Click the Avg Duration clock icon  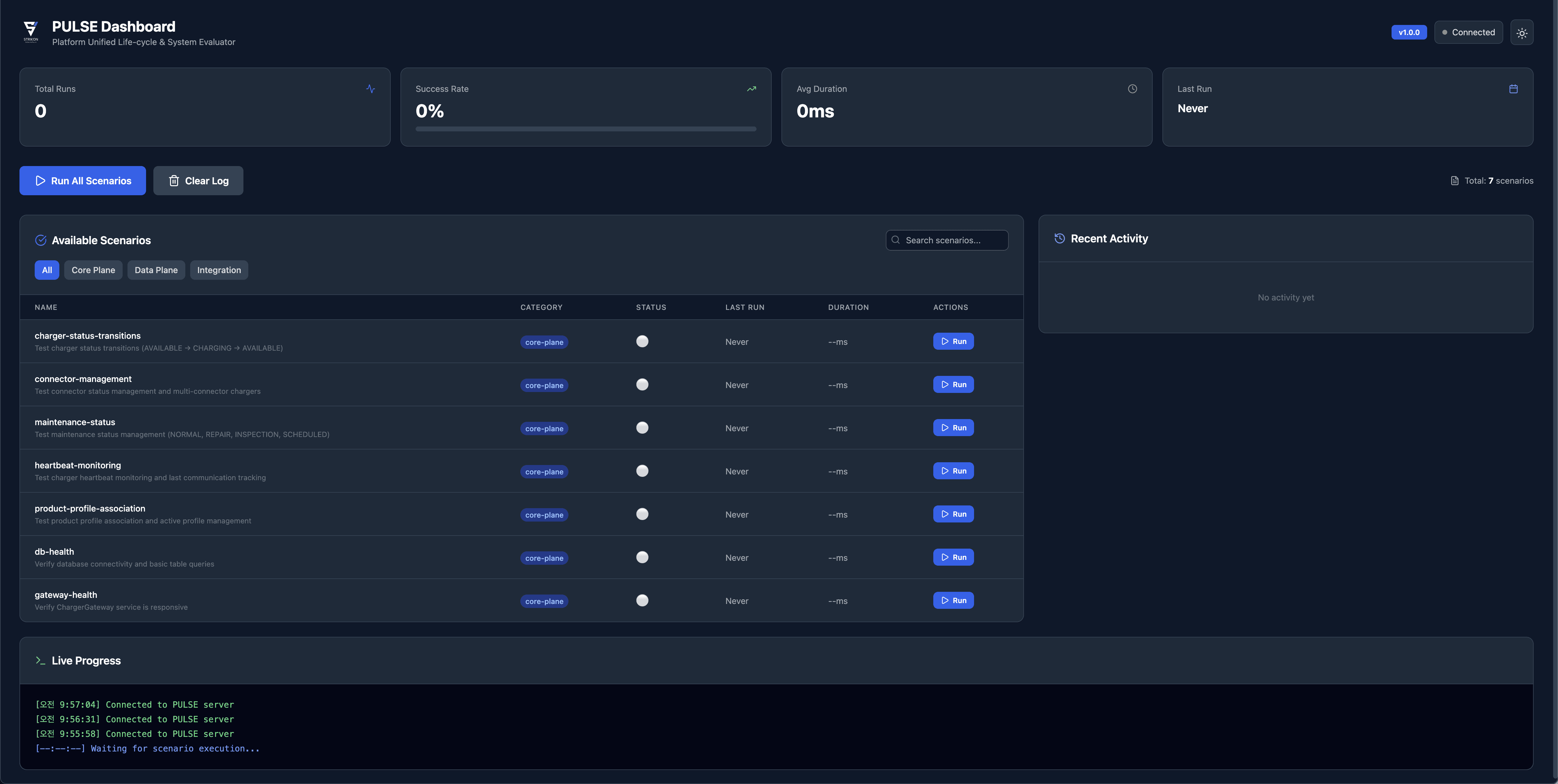pos(1132,89)
